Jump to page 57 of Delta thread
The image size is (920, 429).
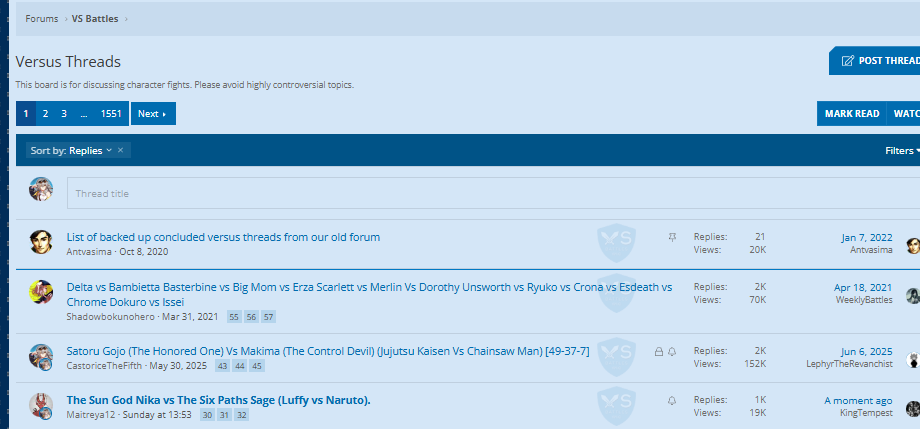268,317
